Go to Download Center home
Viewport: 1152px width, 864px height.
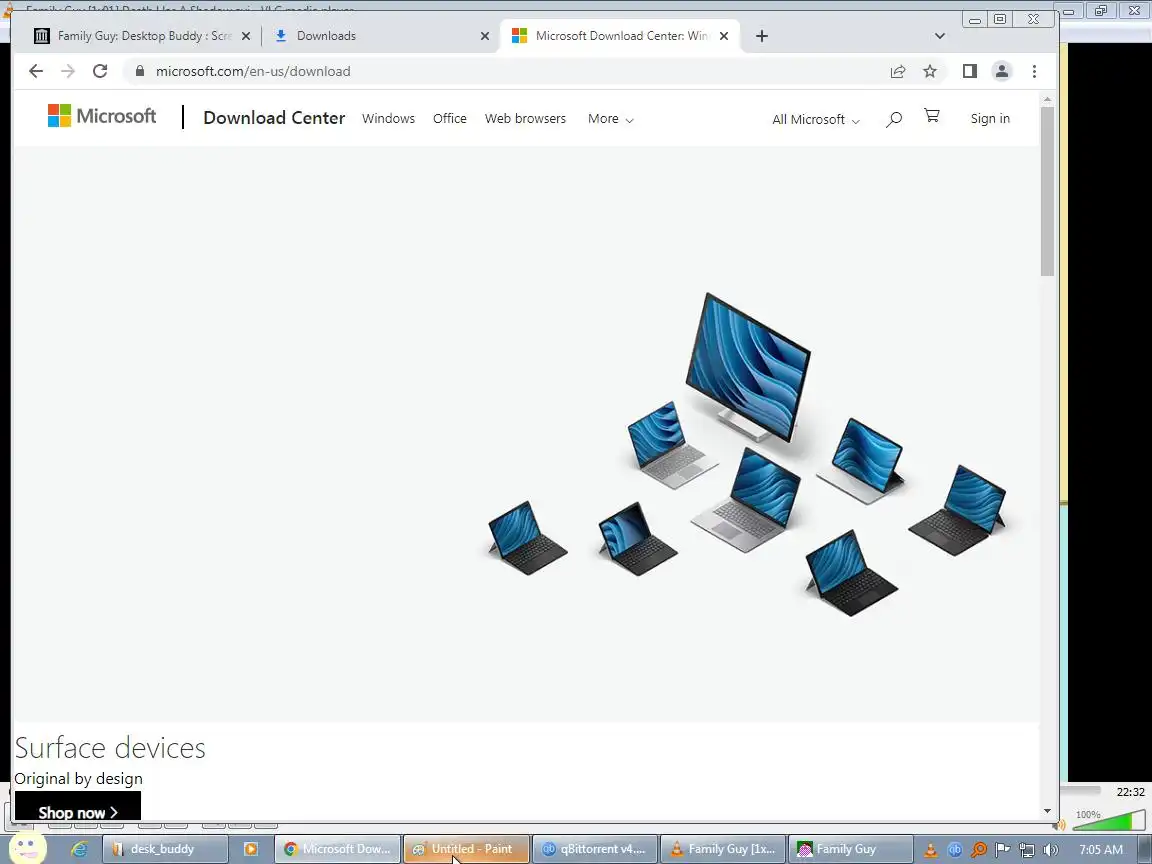tap(274, 118)
